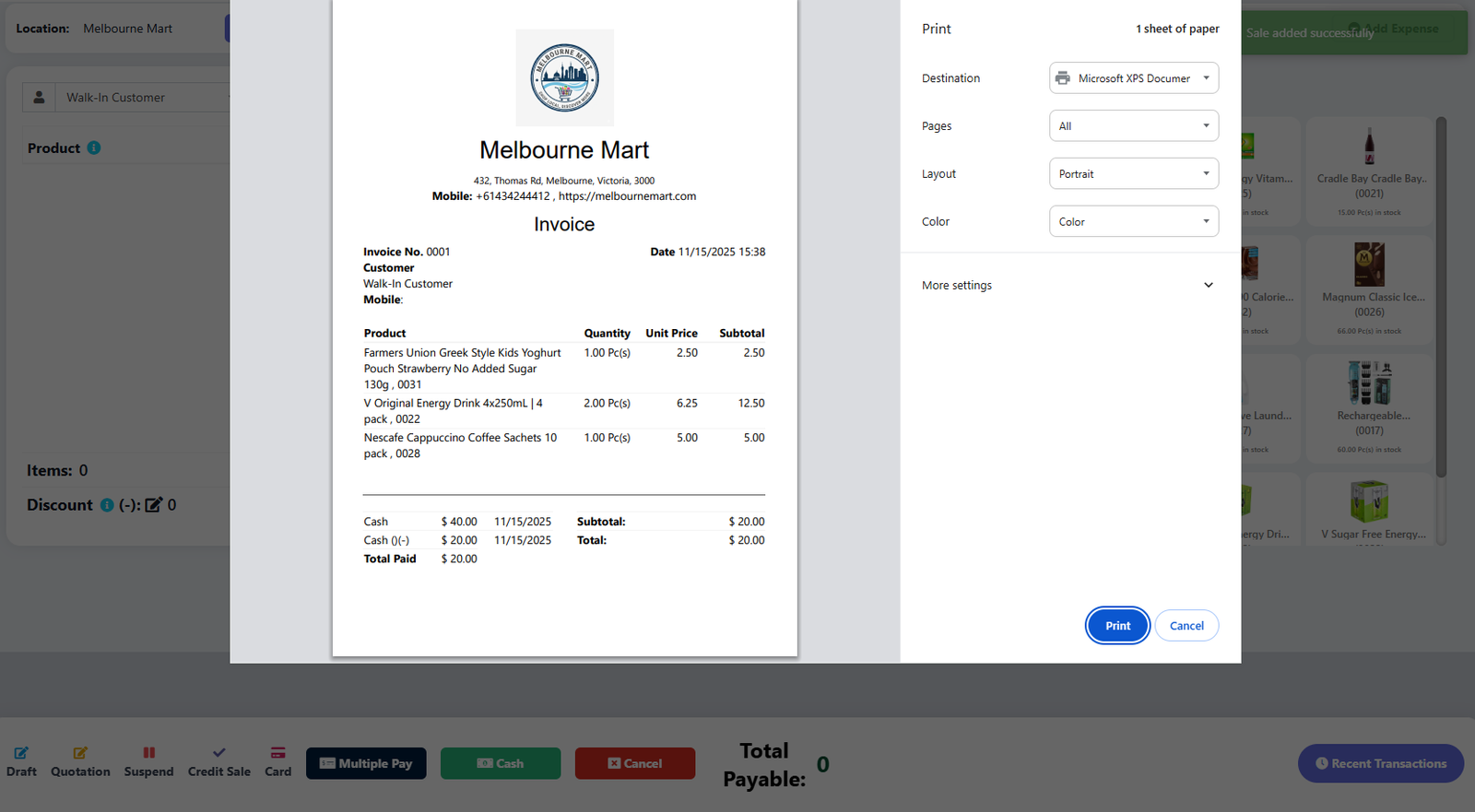Open the Pages dropdown
The height and width of the screenshot is (812, 1475).
[x=1134, y=126]
